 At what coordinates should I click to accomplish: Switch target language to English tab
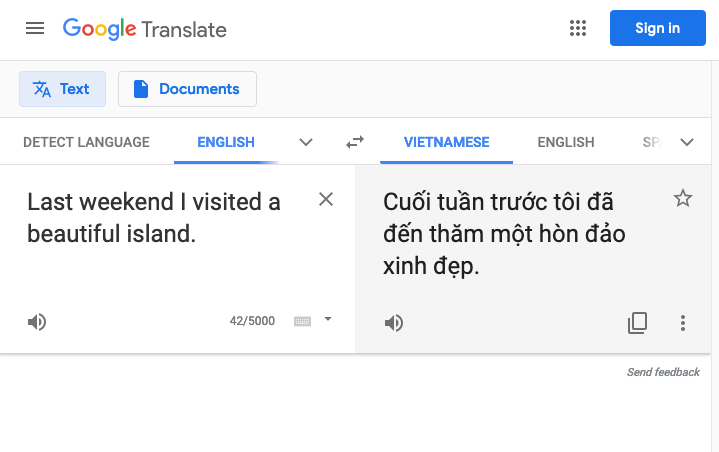[566, 142]
